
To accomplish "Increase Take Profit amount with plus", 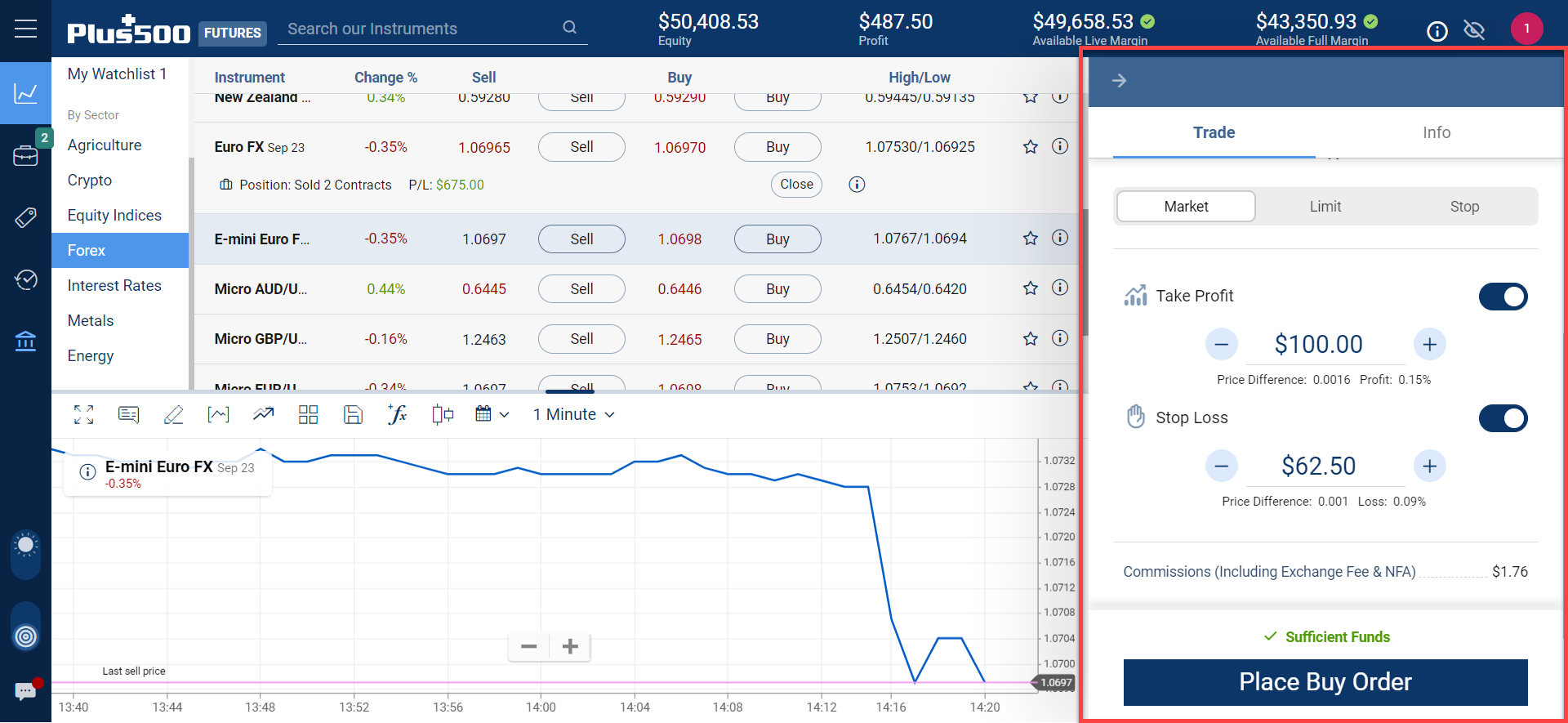I will click(1429, 345).
